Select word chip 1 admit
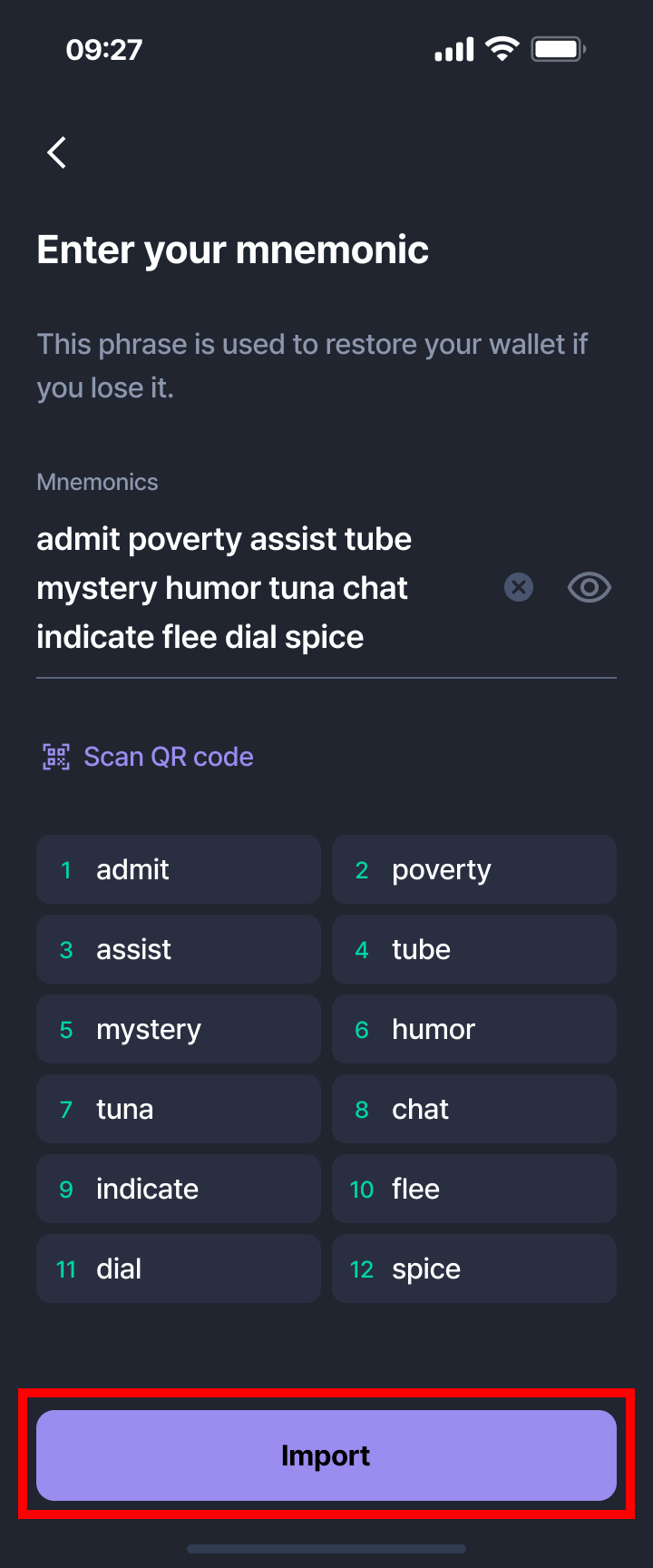 click(x=179, y=869)
